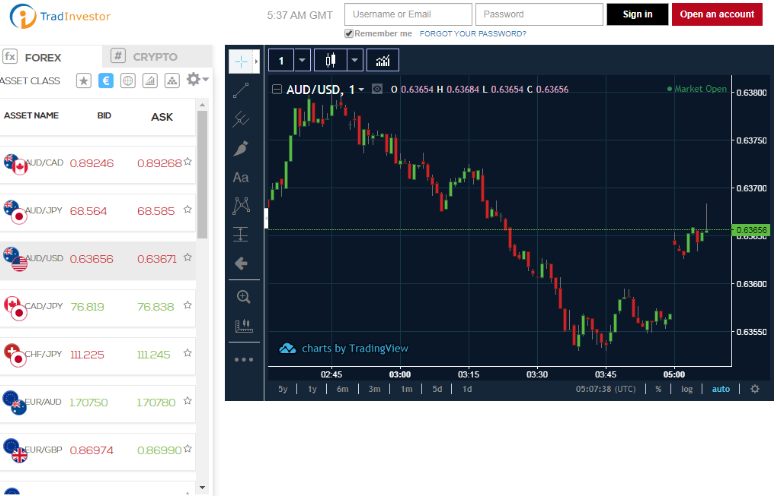Select the trend line drawing tool
Viewport: 776px width, 496px height.
pyautogui.click(x=241, y=91)
